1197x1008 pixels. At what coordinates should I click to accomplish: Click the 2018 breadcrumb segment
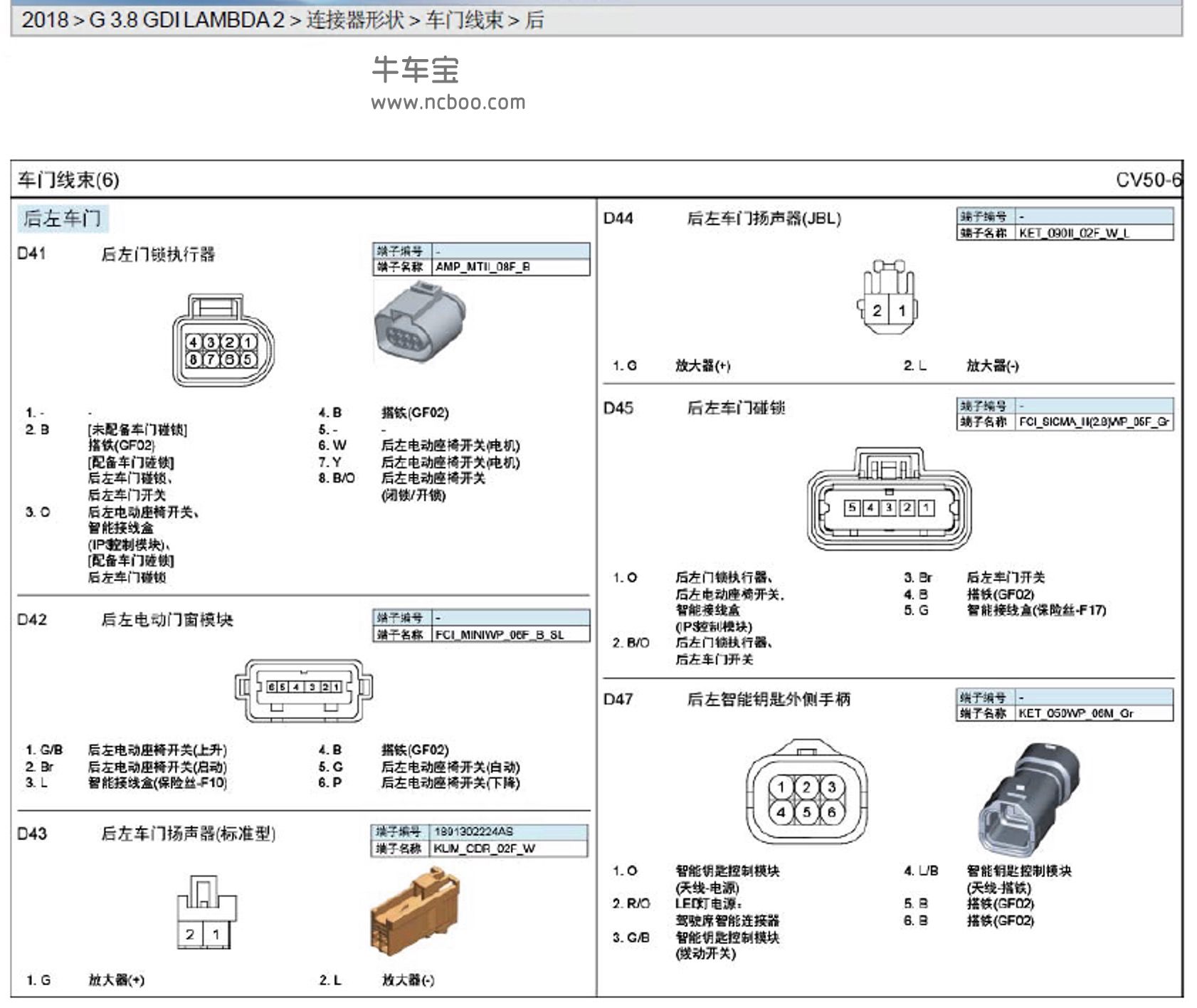point(44,20)
